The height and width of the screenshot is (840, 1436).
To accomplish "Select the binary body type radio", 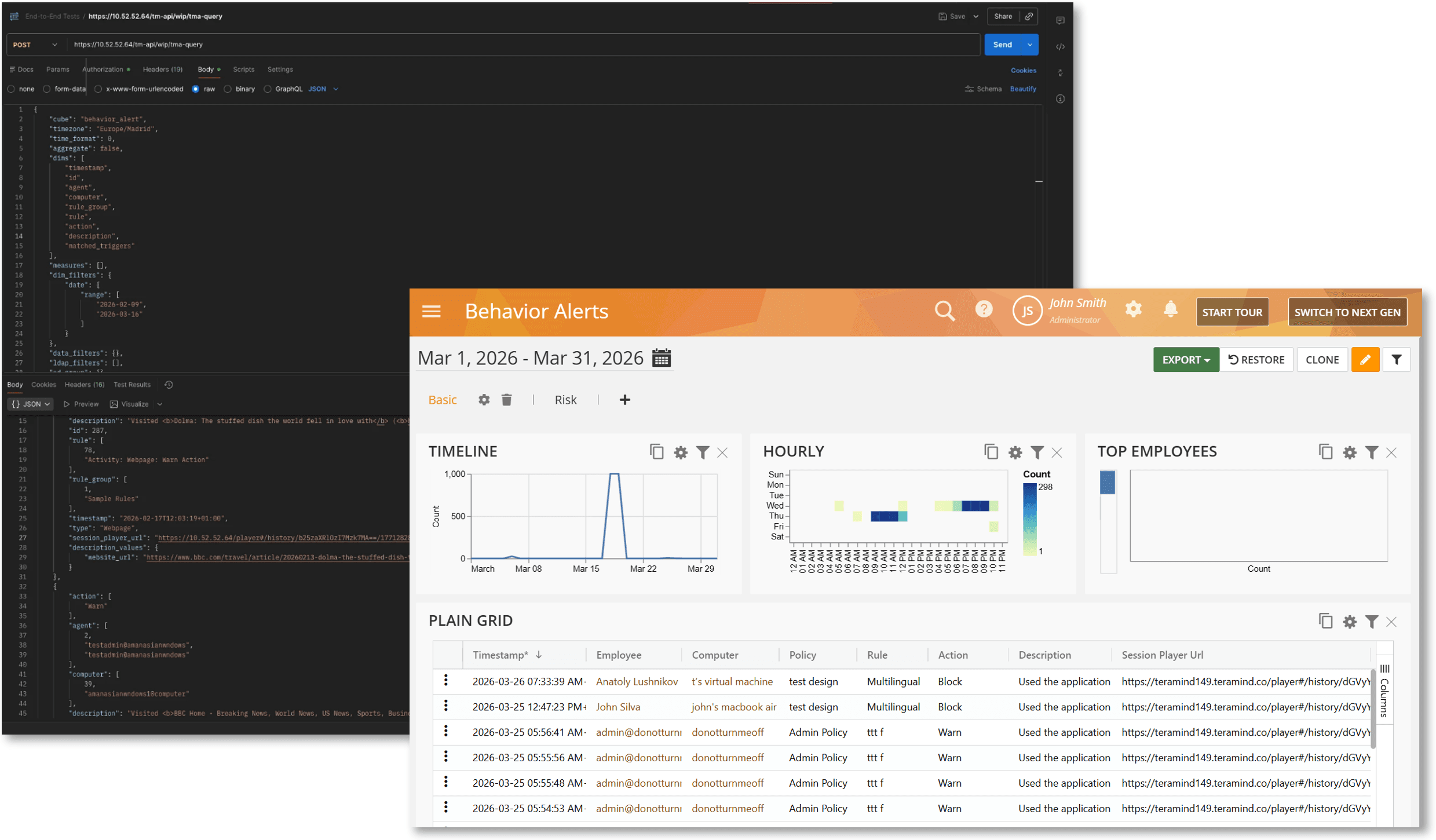I will click(228, 89).
